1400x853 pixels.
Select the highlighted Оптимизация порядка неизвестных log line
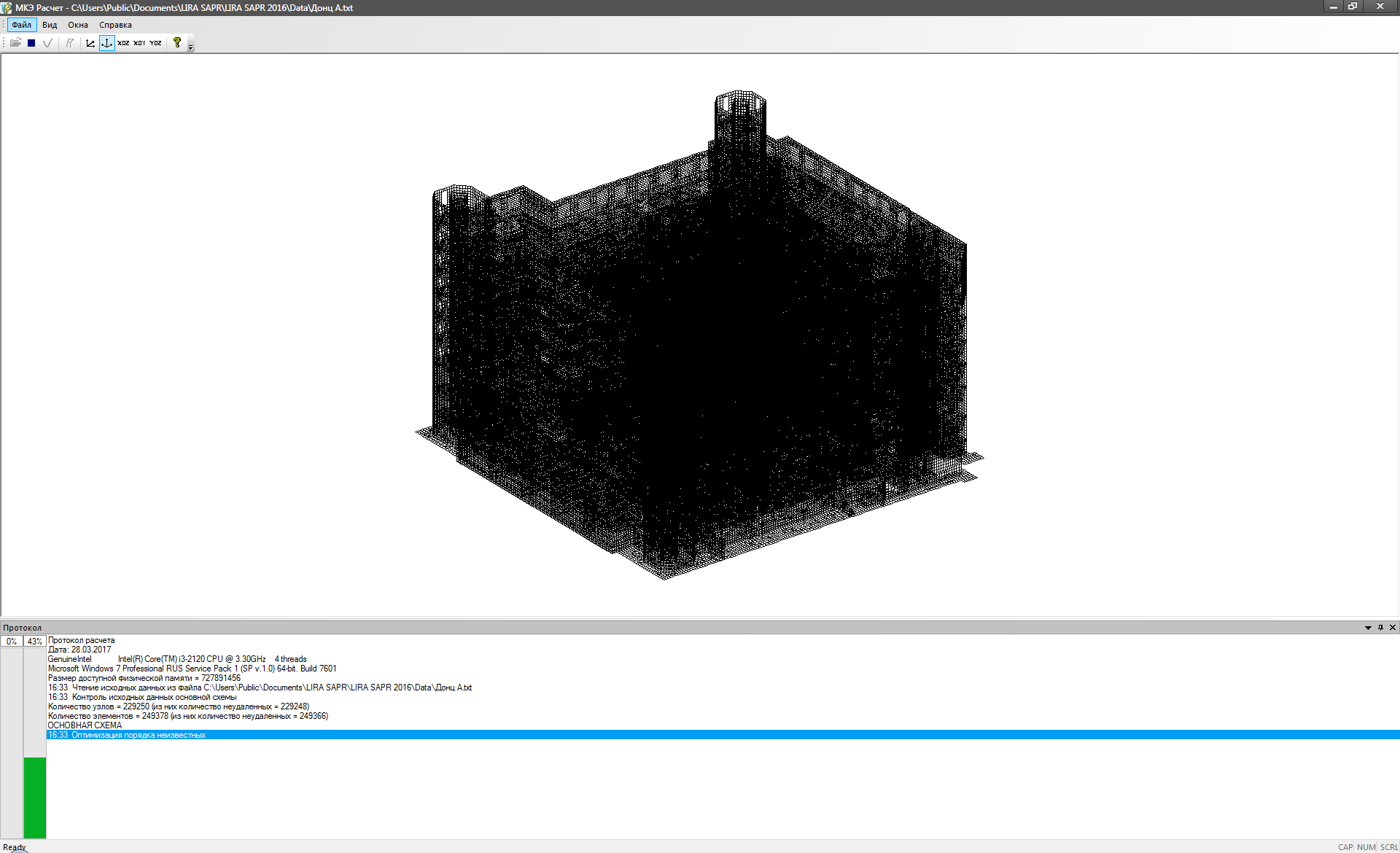128,735
